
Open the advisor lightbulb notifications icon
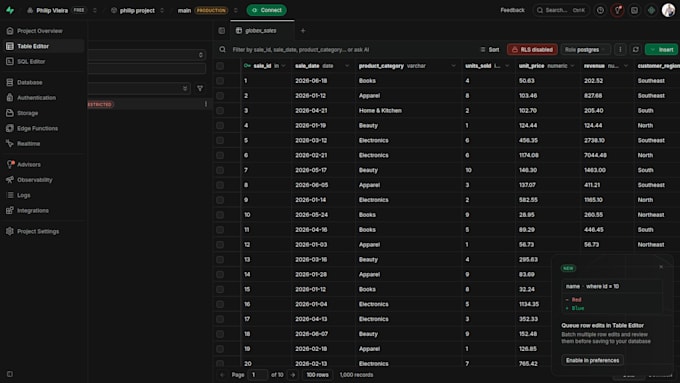(x=617, y=10)
